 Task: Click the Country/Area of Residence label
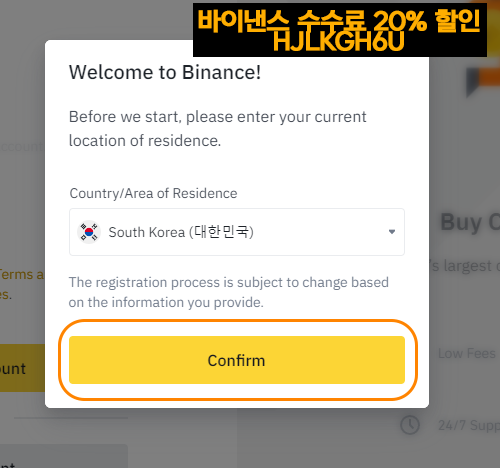(x=153, y=193)
